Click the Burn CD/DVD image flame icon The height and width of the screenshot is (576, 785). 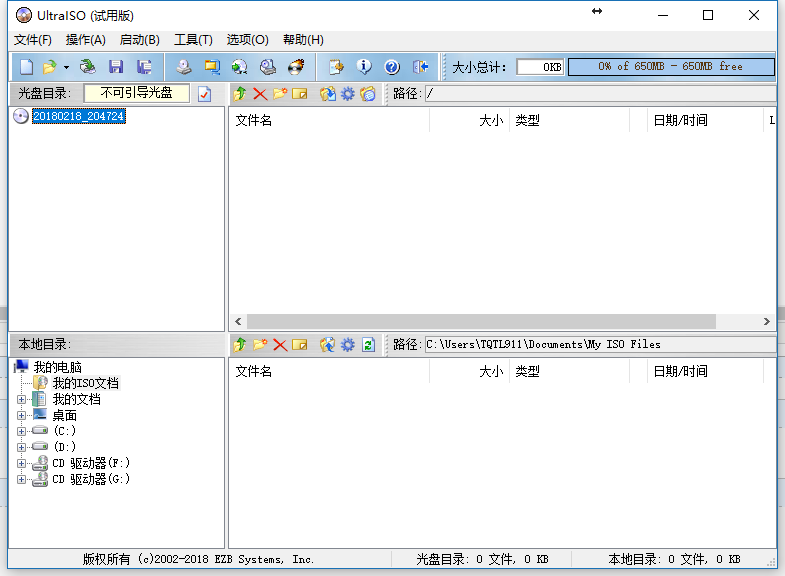tap(296, 67)
